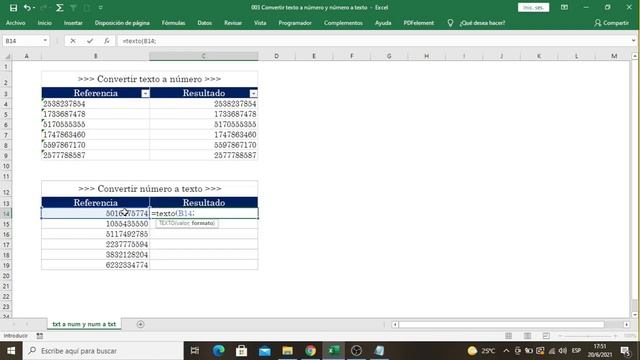Click the AutoSum sigma icon
Image resolution: width=640 pixels, height=360 pixels.
tap(60, 8)
